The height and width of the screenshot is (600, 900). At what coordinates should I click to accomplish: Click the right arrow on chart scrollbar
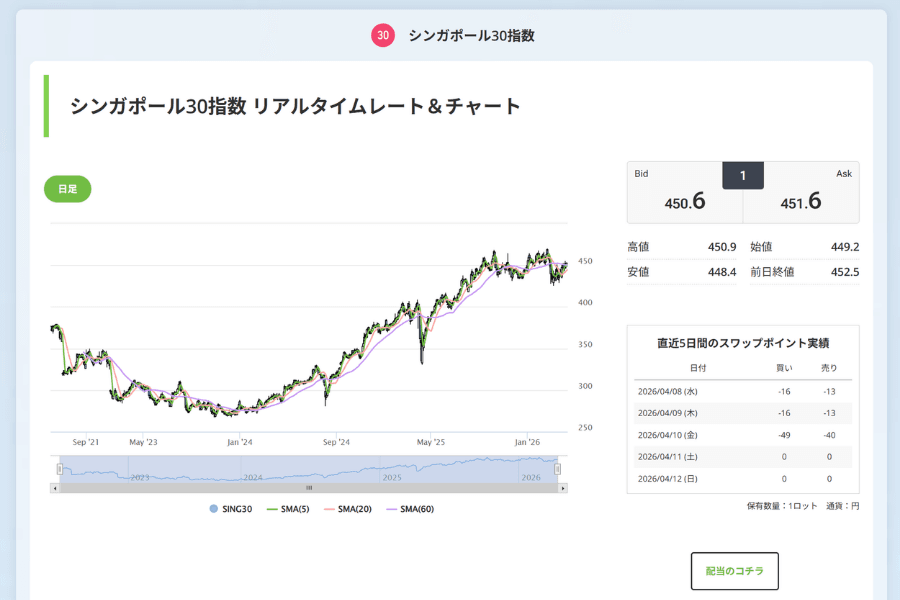coord(562,488)
